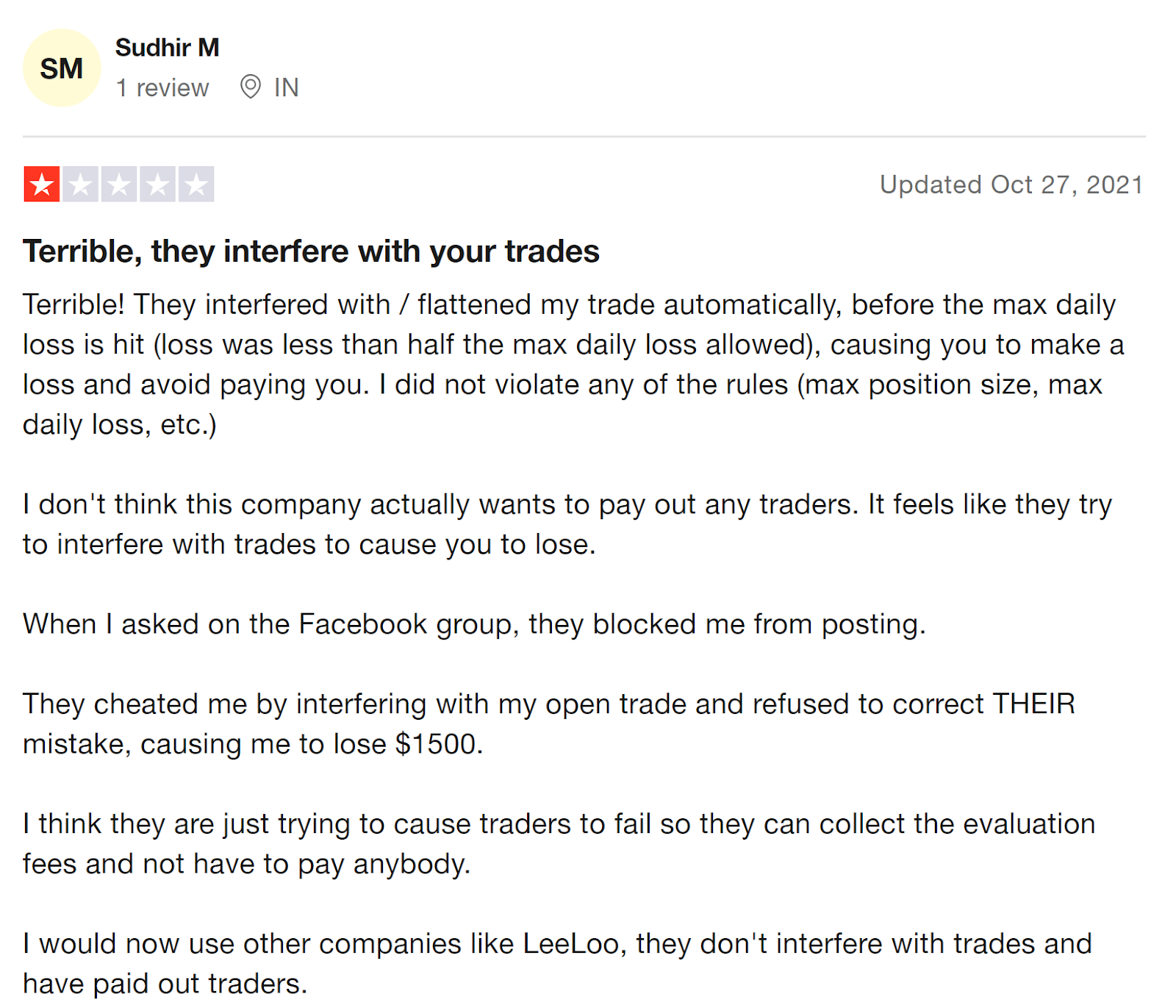Click the IN country label
Viewport: 1176px width, 1008px height.
pos(287,87)
